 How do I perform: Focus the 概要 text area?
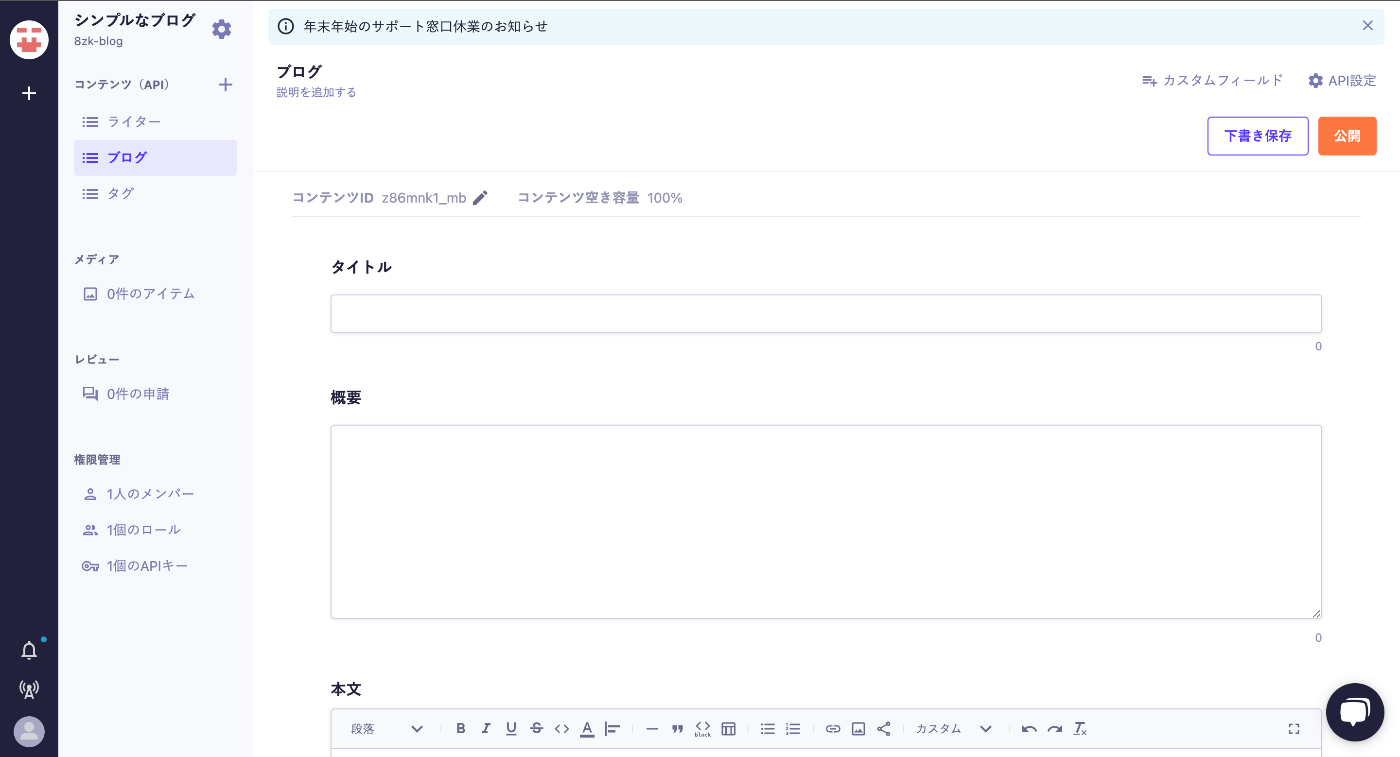[x=826, y=522]
